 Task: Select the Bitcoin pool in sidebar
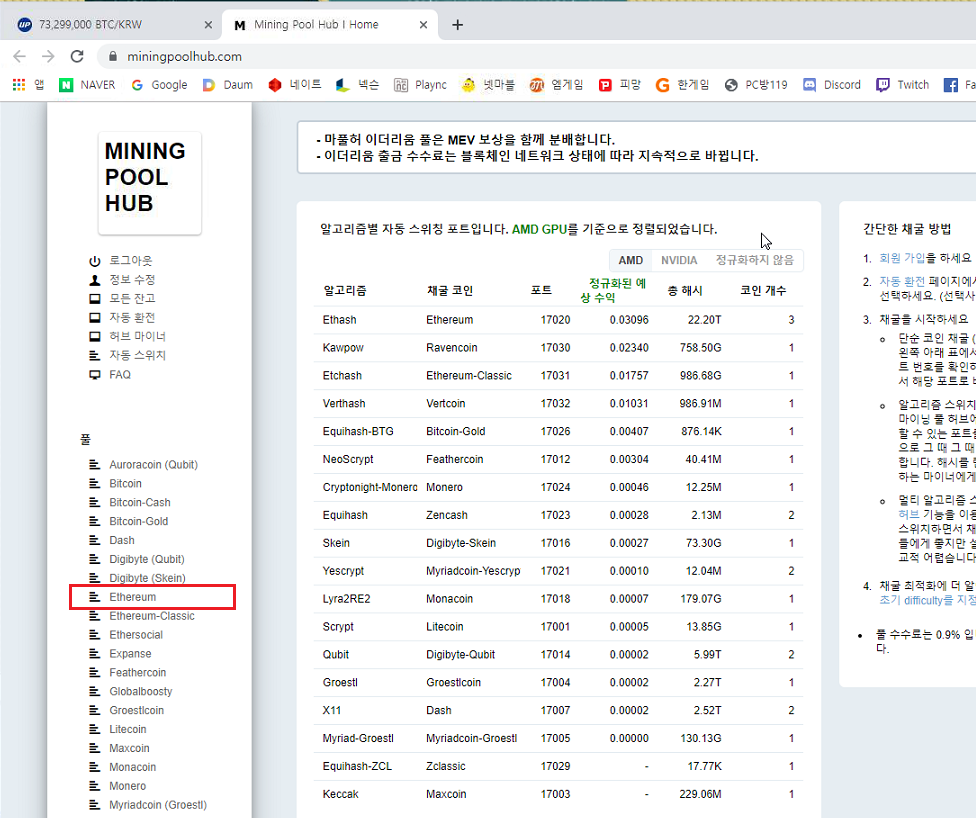click(x=125, y=483)
